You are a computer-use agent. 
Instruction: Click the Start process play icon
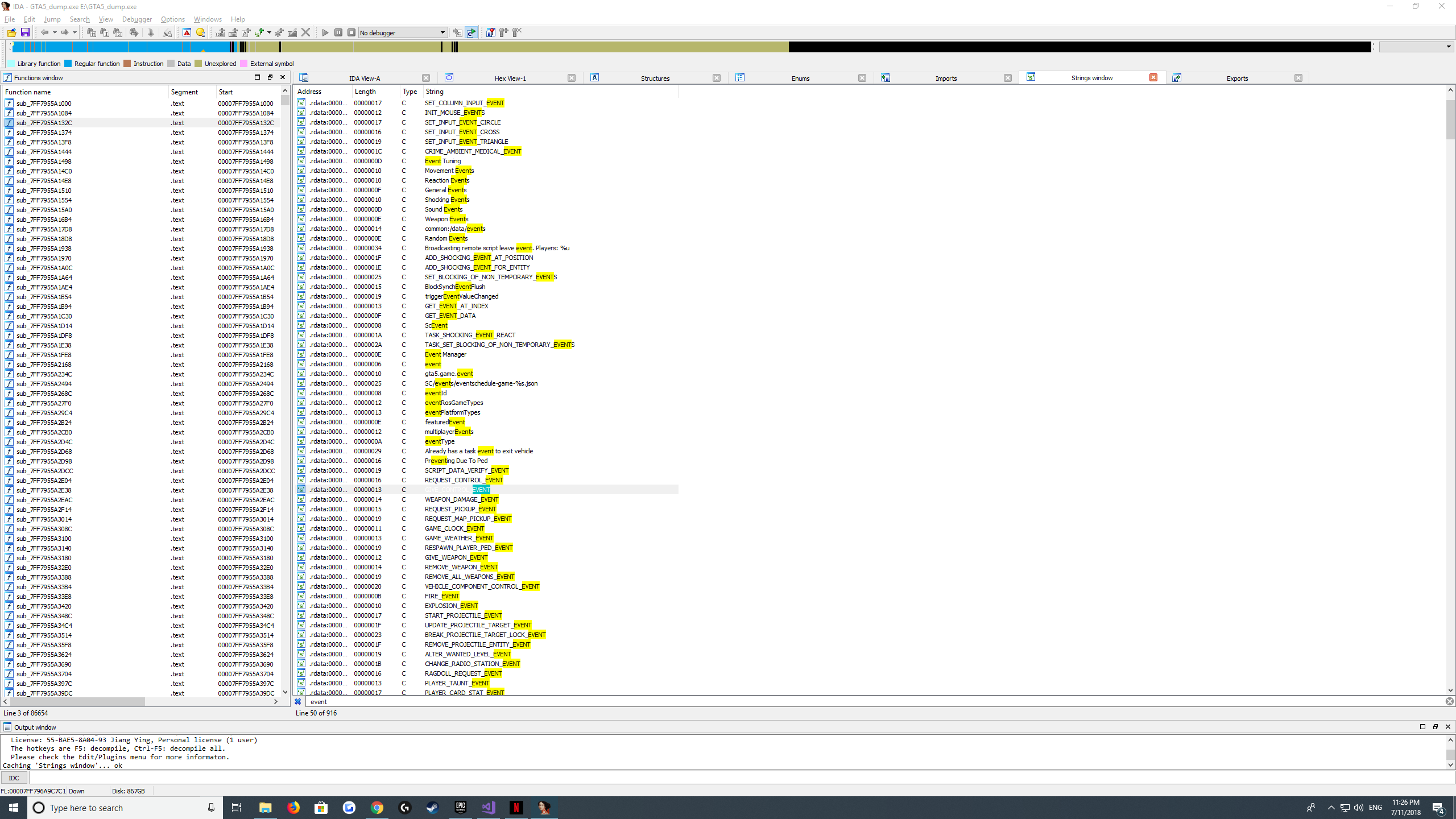point(325,32)
